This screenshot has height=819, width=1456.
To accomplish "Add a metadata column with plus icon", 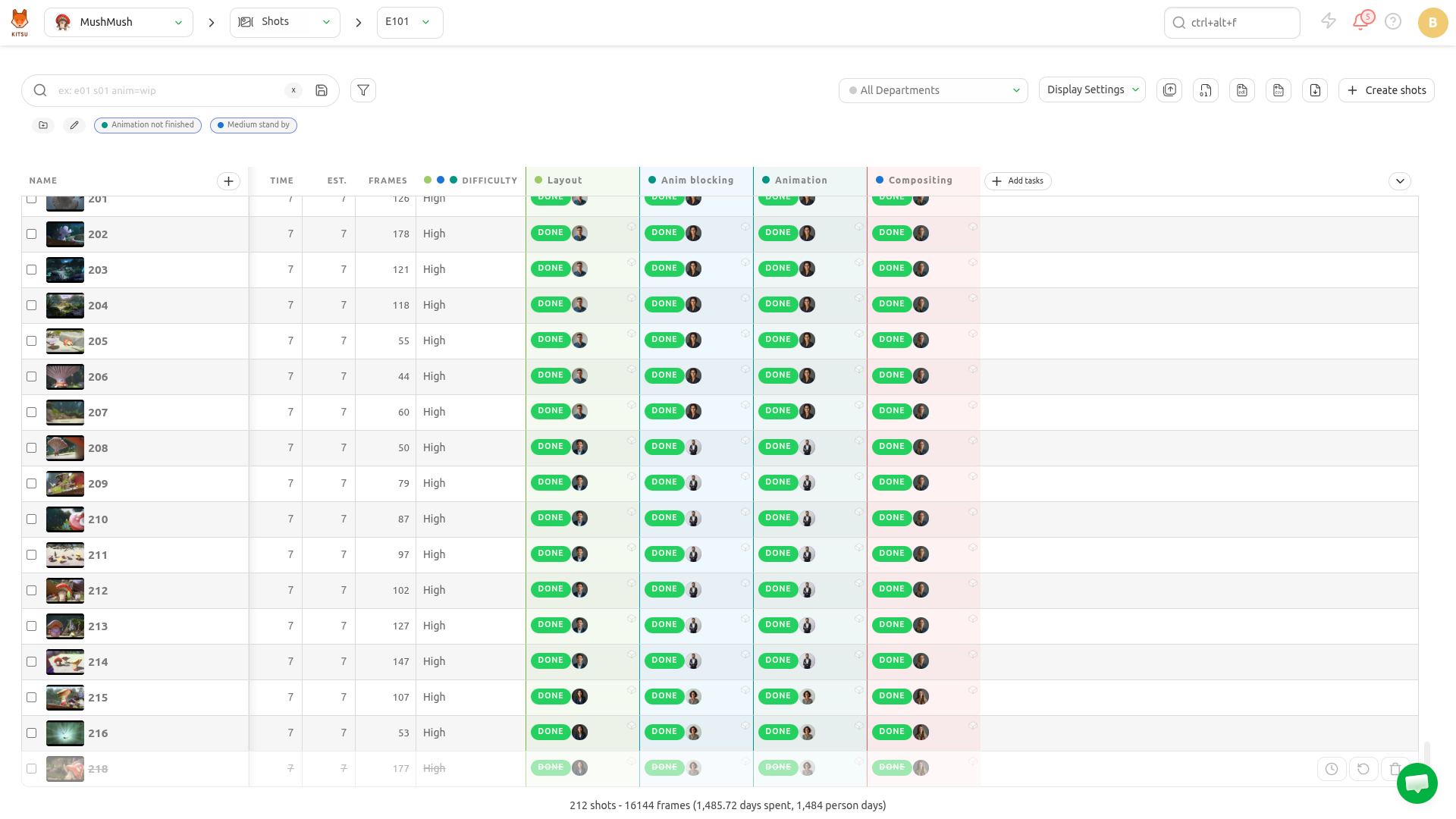I will (228, 181).
